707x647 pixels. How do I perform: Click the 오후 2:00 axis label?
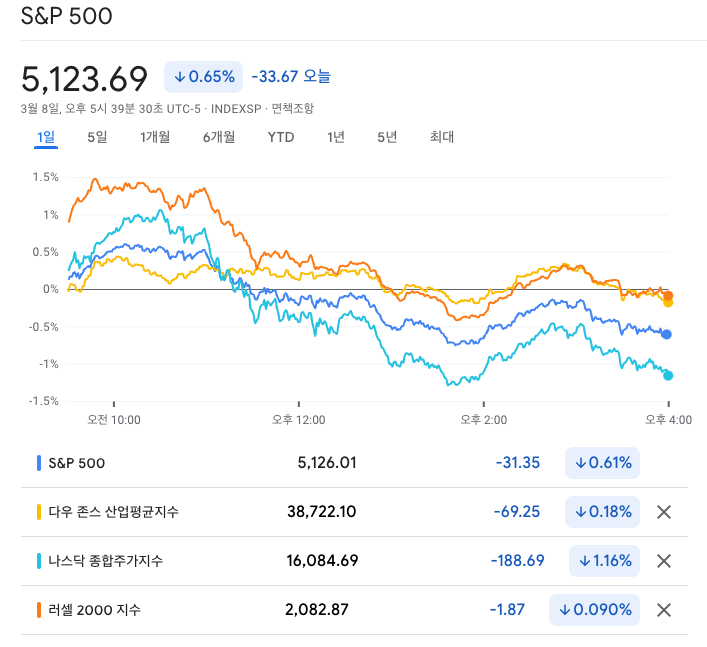click(x=483, y=420)
